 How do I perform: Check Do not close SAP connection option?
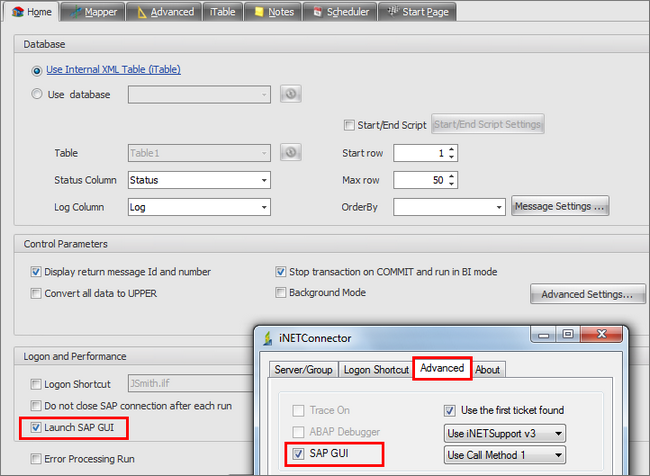(x=36, y=406)
